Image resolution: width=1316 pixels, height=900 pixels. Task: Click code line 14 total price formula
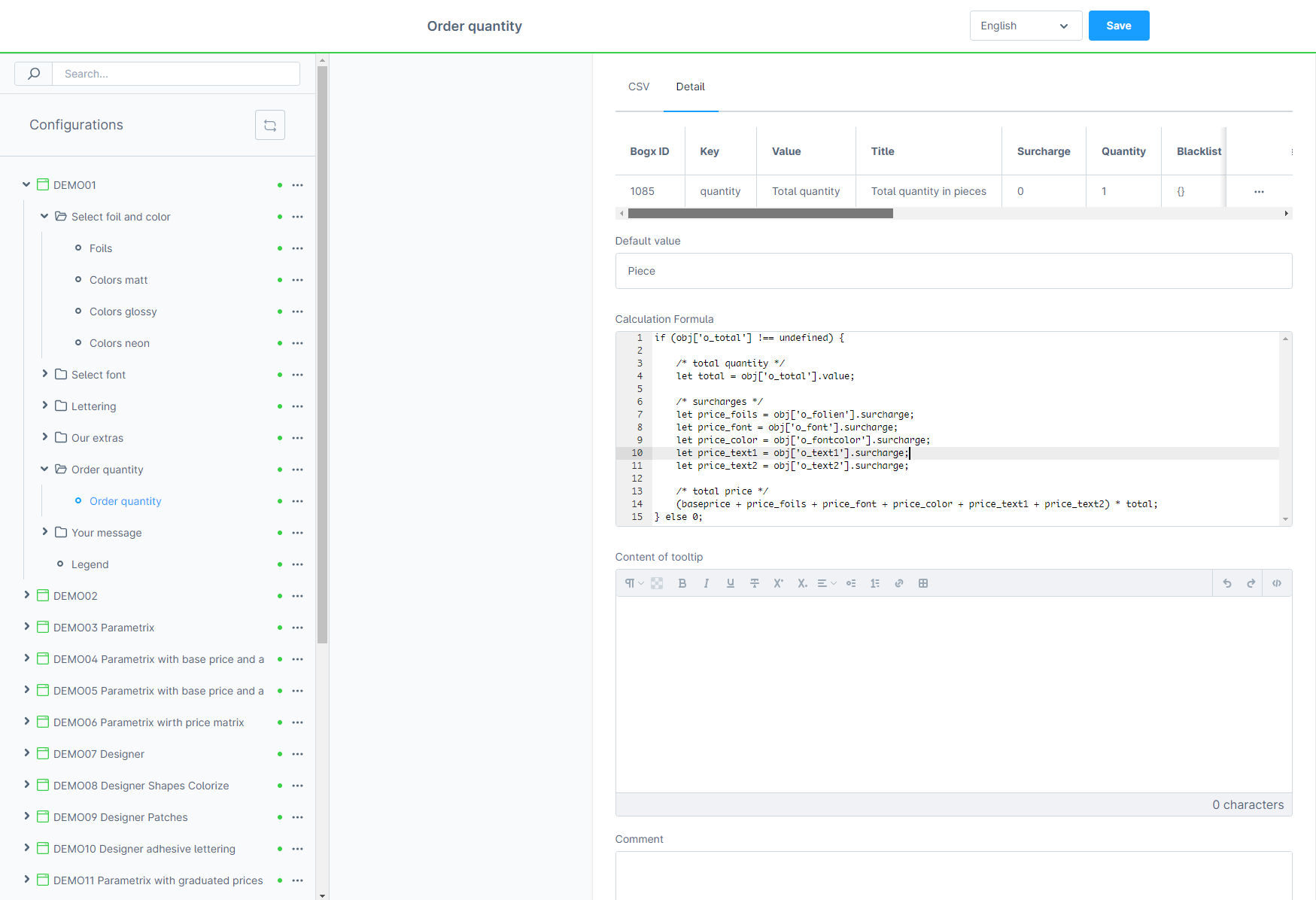(916, 504)
